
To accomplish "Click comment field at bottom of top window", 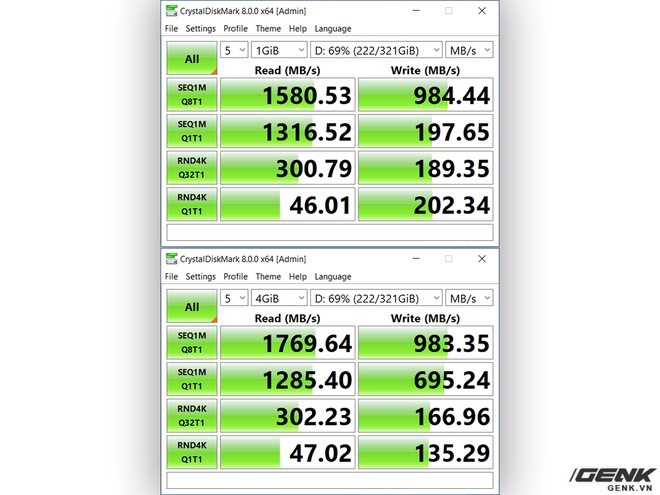I will [330, 232].
